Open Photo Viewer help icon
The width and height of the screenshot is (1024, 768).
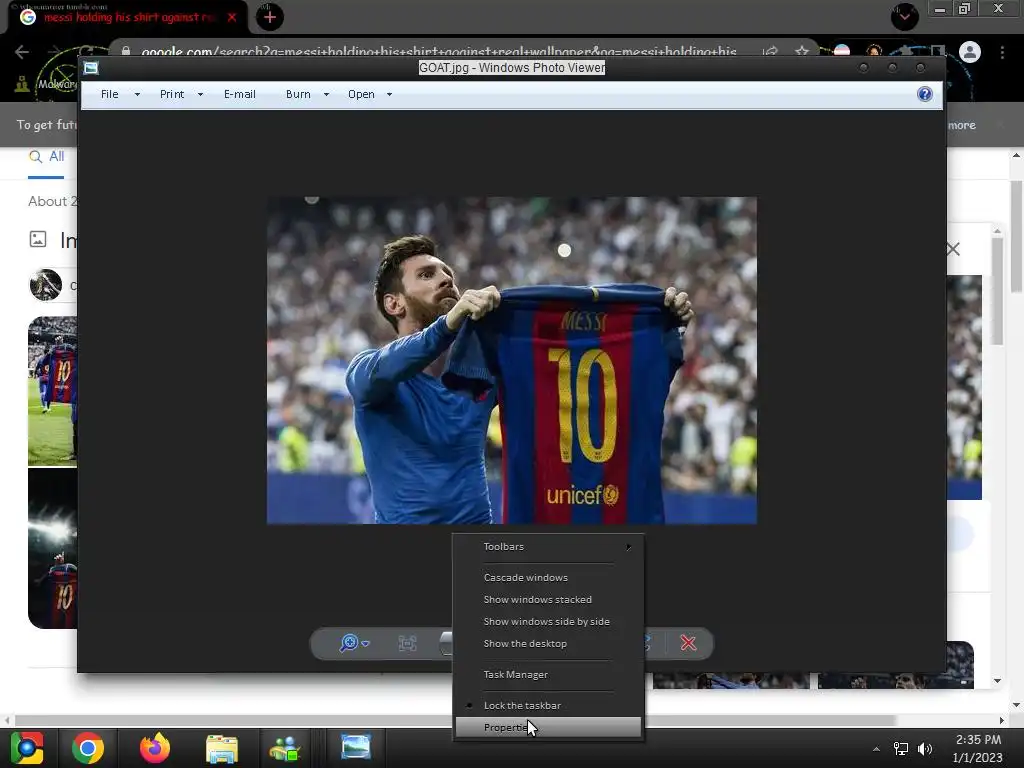point(925,94)
